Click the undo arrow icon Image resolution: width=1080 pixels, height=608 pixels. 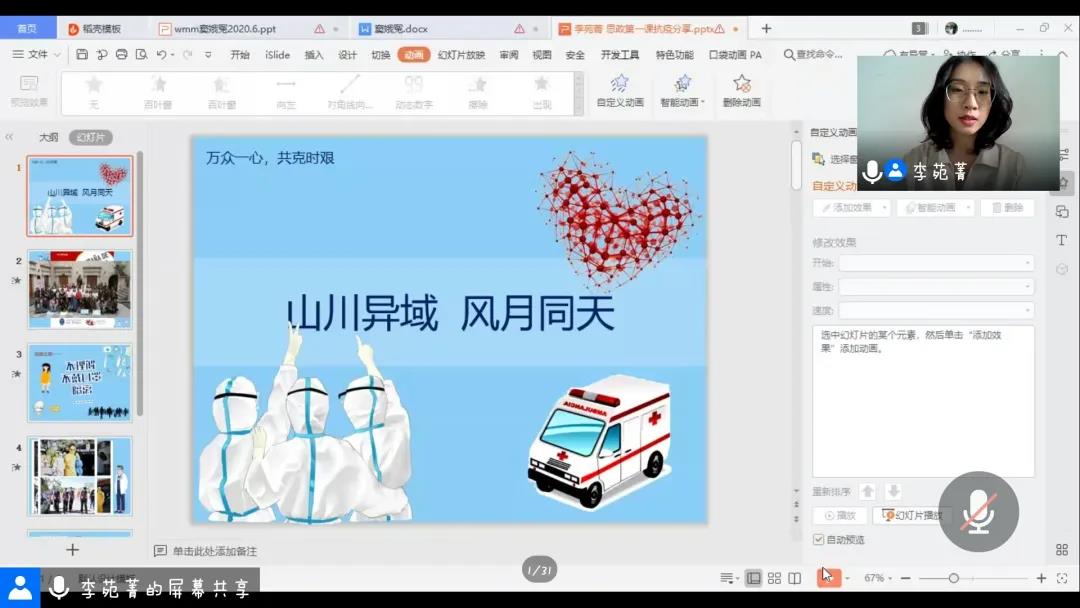(161, 55)
